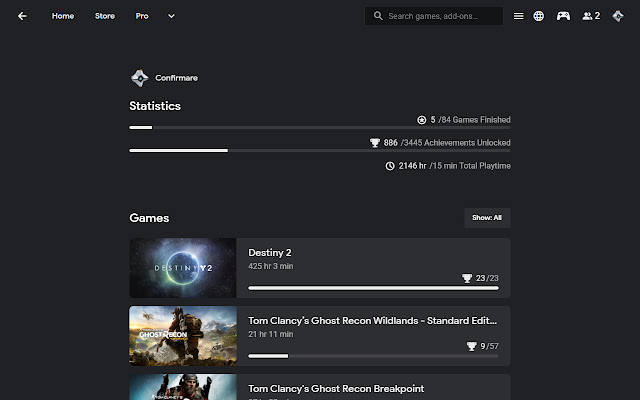Click the Total Playtime clock icon
The image size is (640, 400).
[390, 166]
